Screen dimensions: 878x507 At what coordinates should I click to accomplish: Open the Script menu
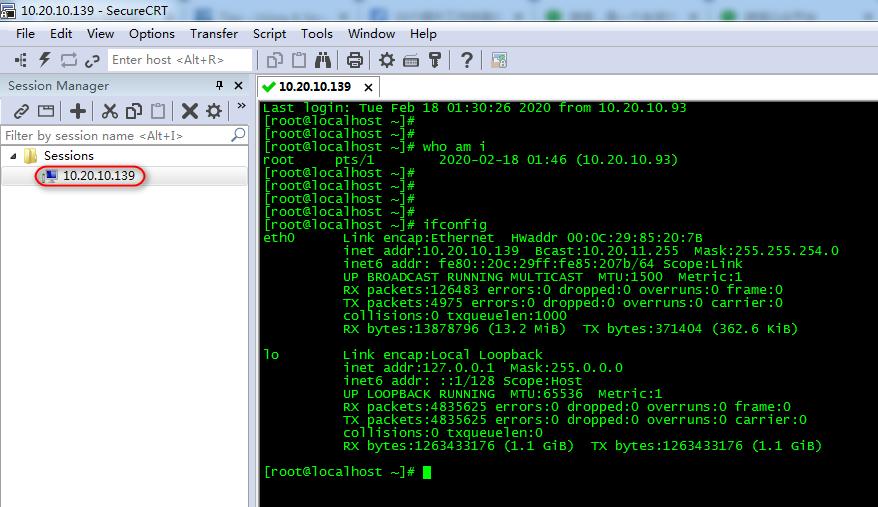(x=269, y=34)
